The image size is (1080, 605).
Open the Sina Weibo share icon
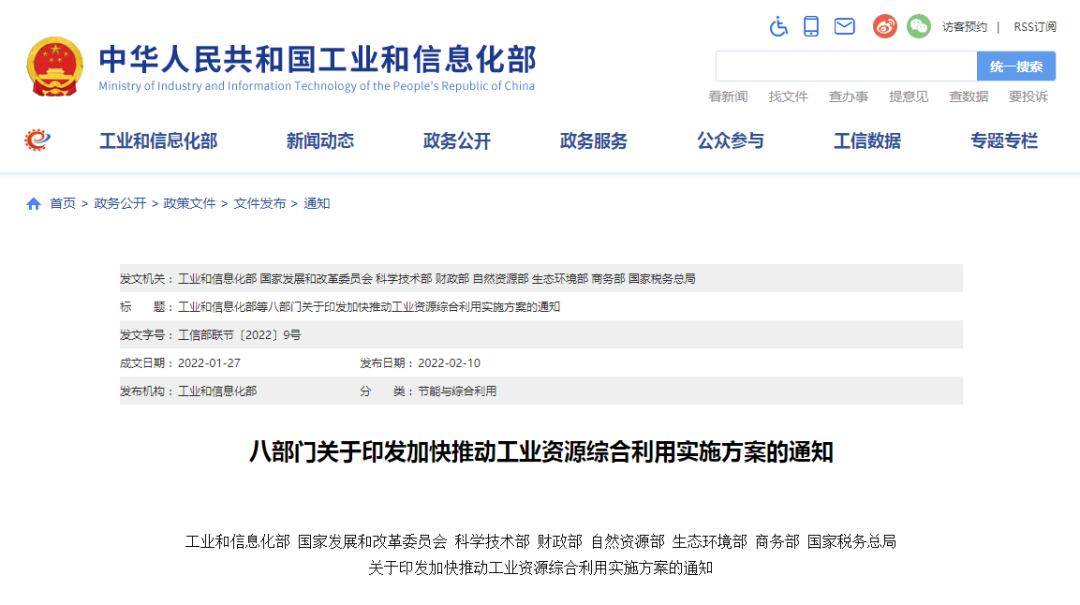[884, 26]
